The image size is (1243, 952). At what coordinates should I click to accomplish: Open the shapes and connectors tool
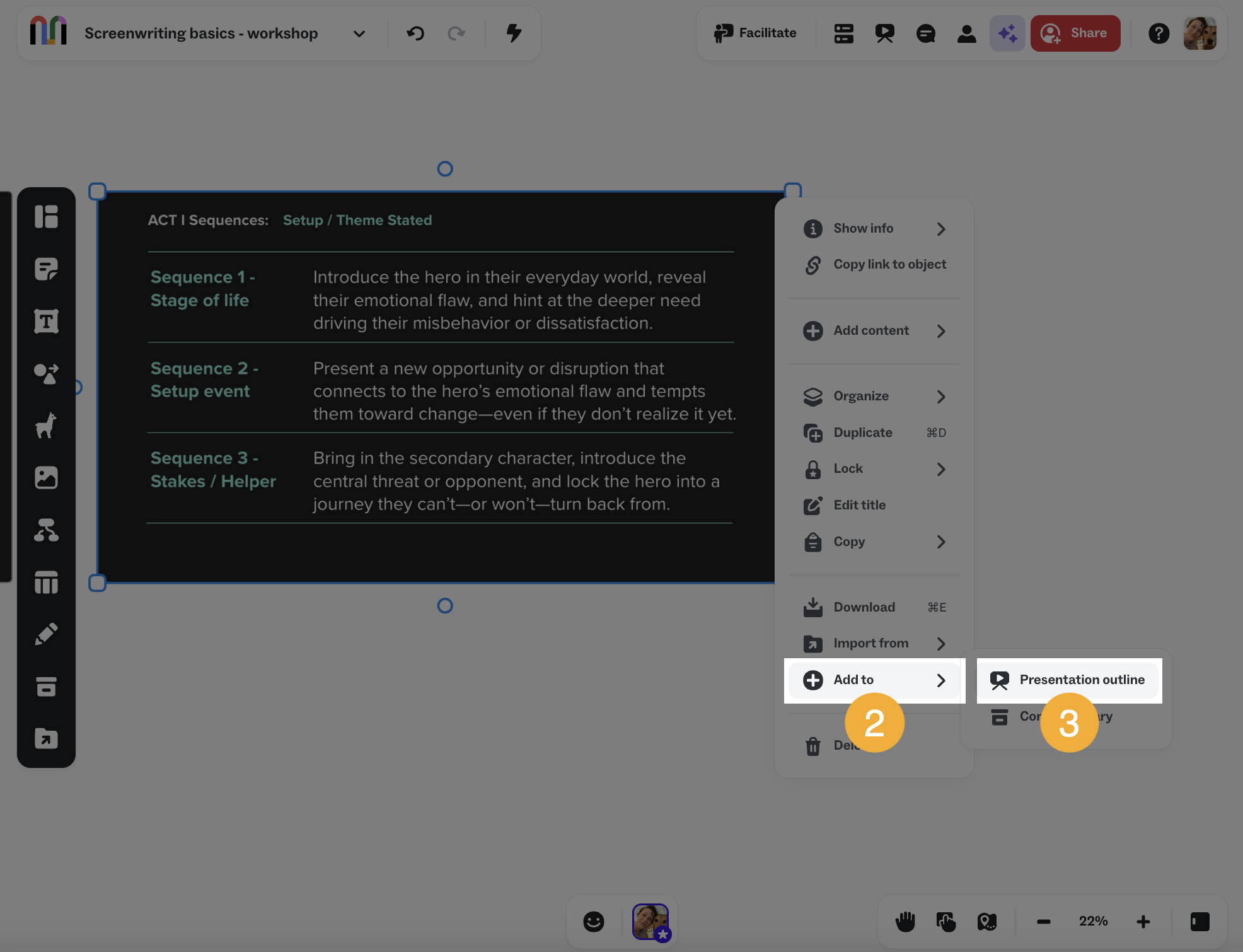[46, 374]
